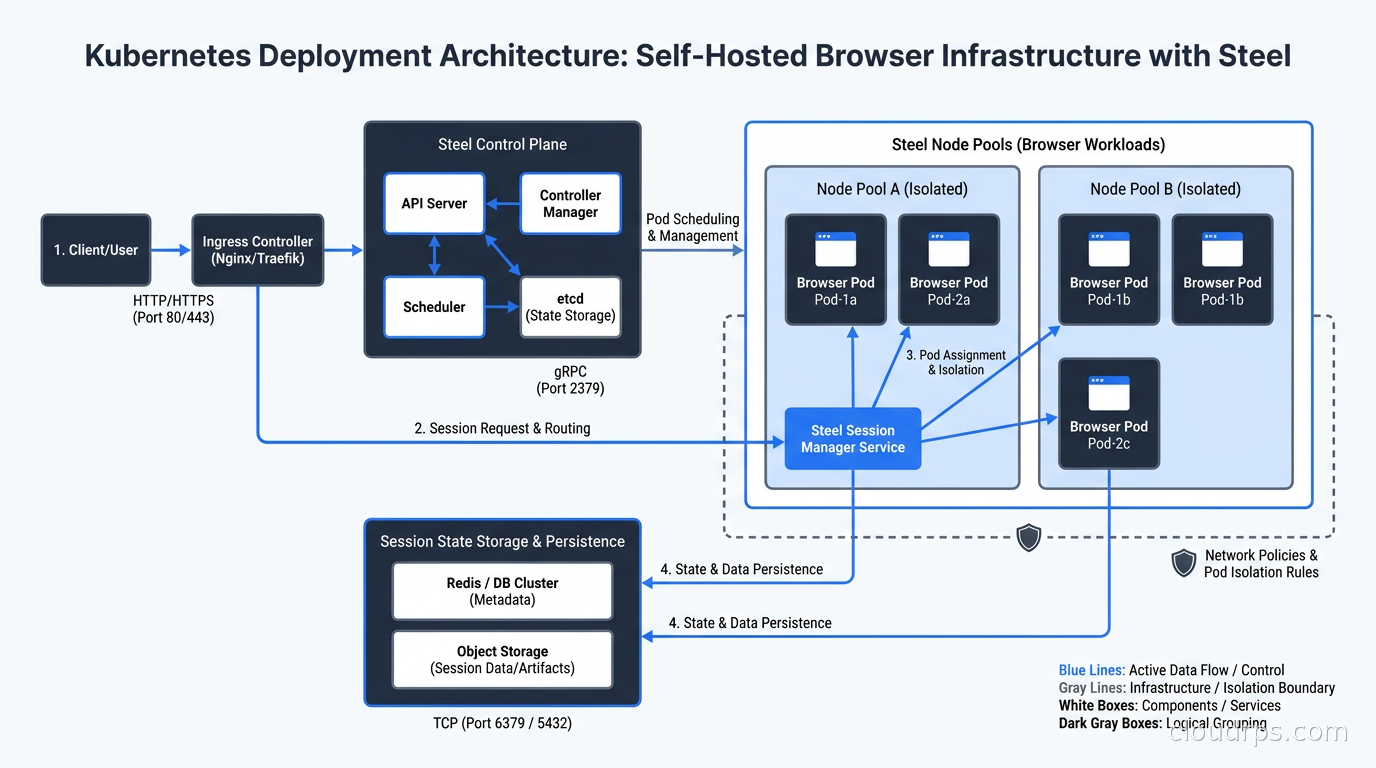
Task: Select the Ingress Controller (Nginx/Traefik) box
Action: tap(258, 250)
